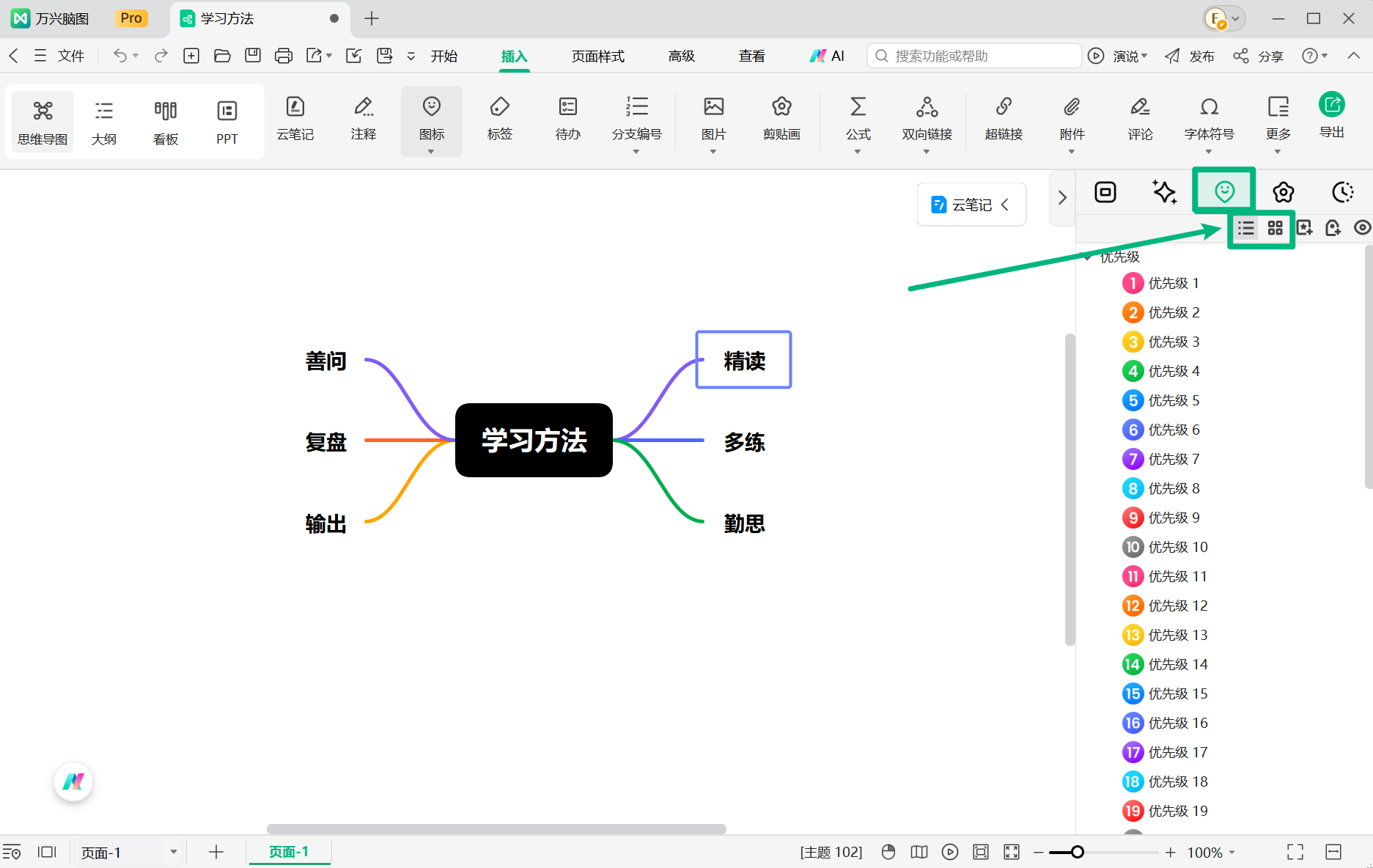Switch to 思维导图 mind map view
The image size is (1373, 868).
click(43, 122)
